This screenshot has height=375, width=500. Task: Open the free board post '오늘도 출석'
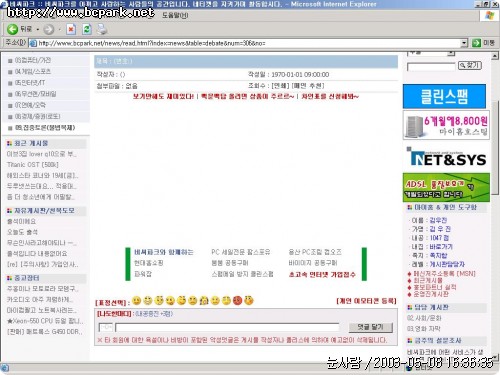pos(22,232)
